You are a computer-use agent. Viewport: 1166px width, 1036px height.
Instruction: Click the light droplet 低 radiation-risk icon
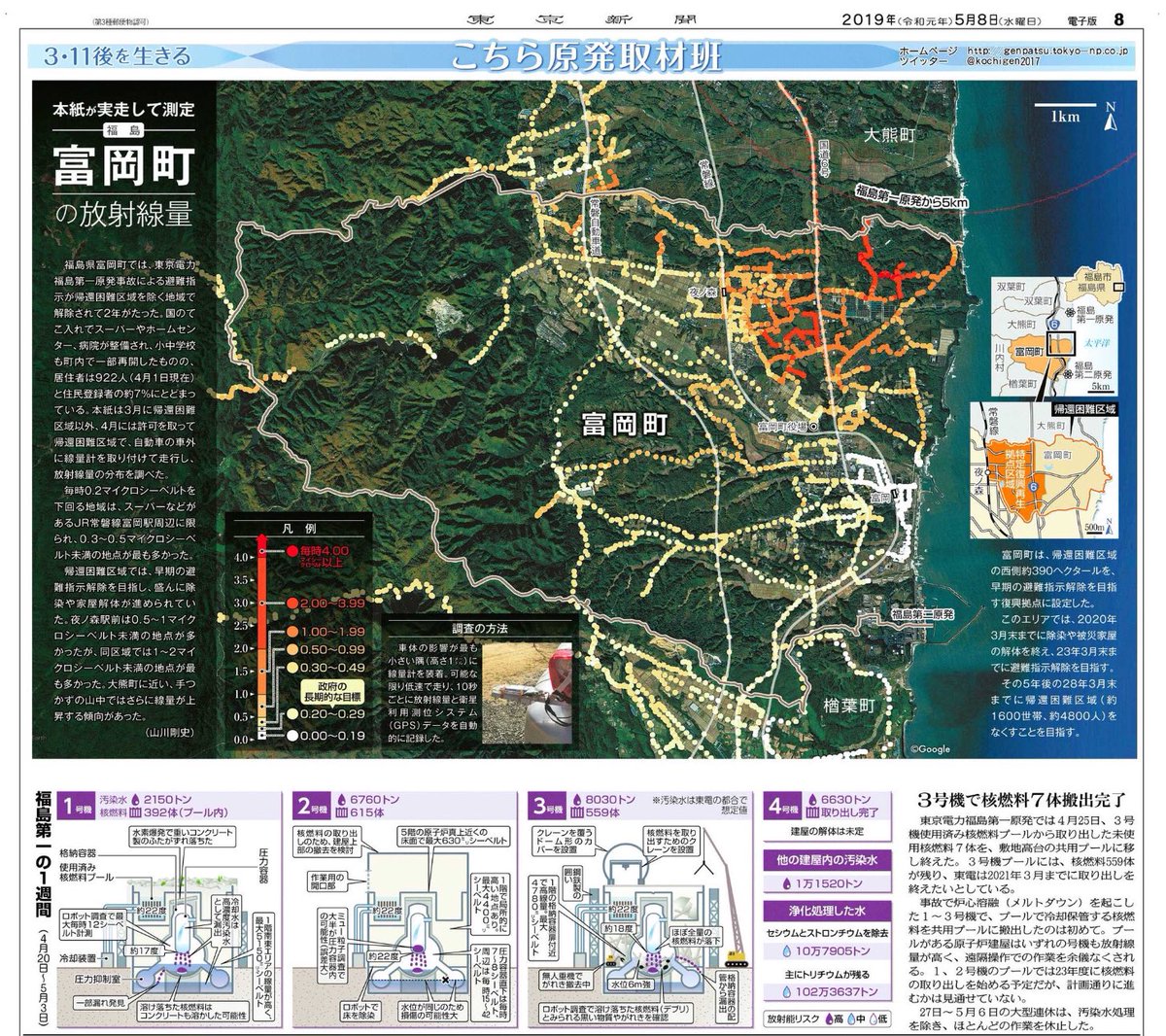[875, 1019]
